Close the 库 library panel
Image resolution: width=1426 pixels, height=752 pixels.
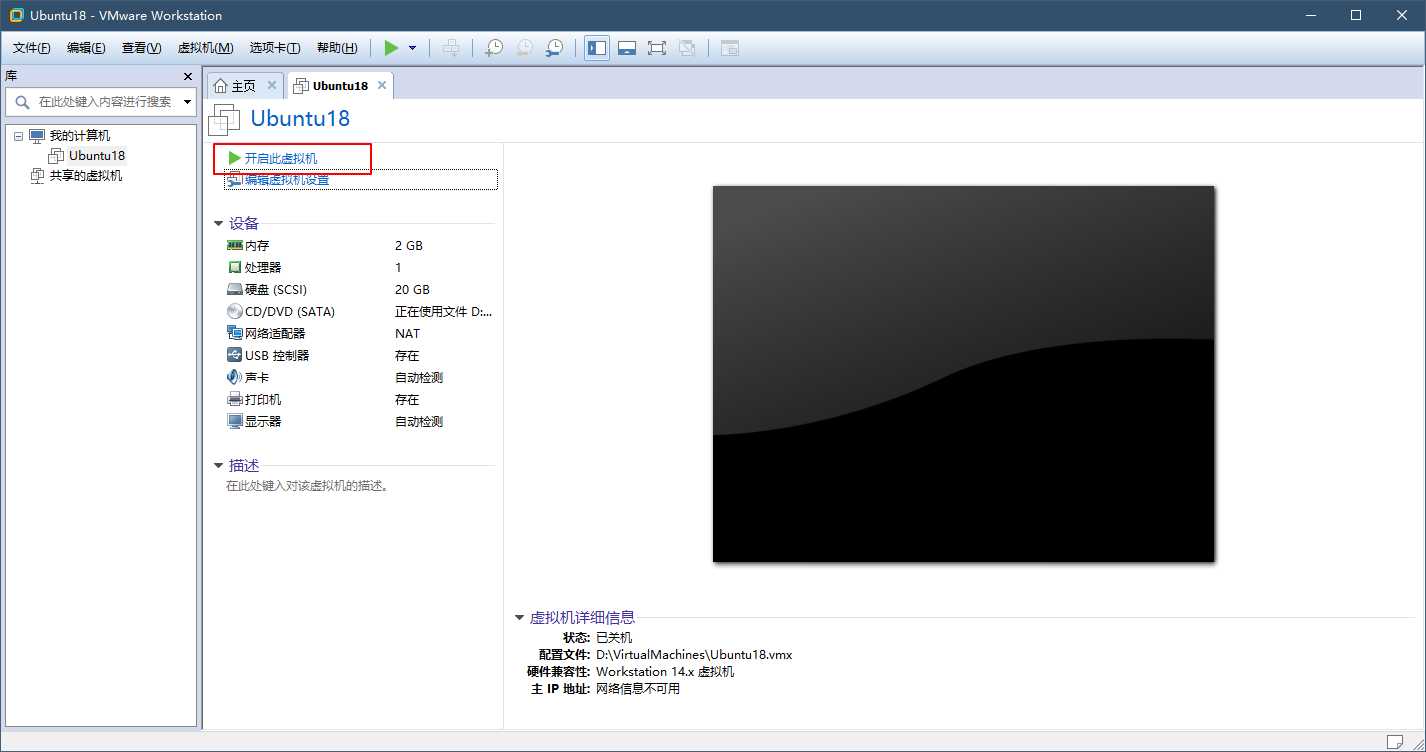(187, 76)
